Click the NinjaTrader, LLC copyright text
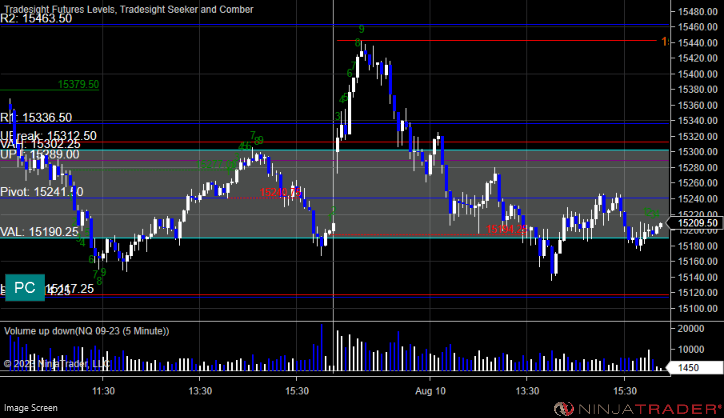 pos(56,364)
